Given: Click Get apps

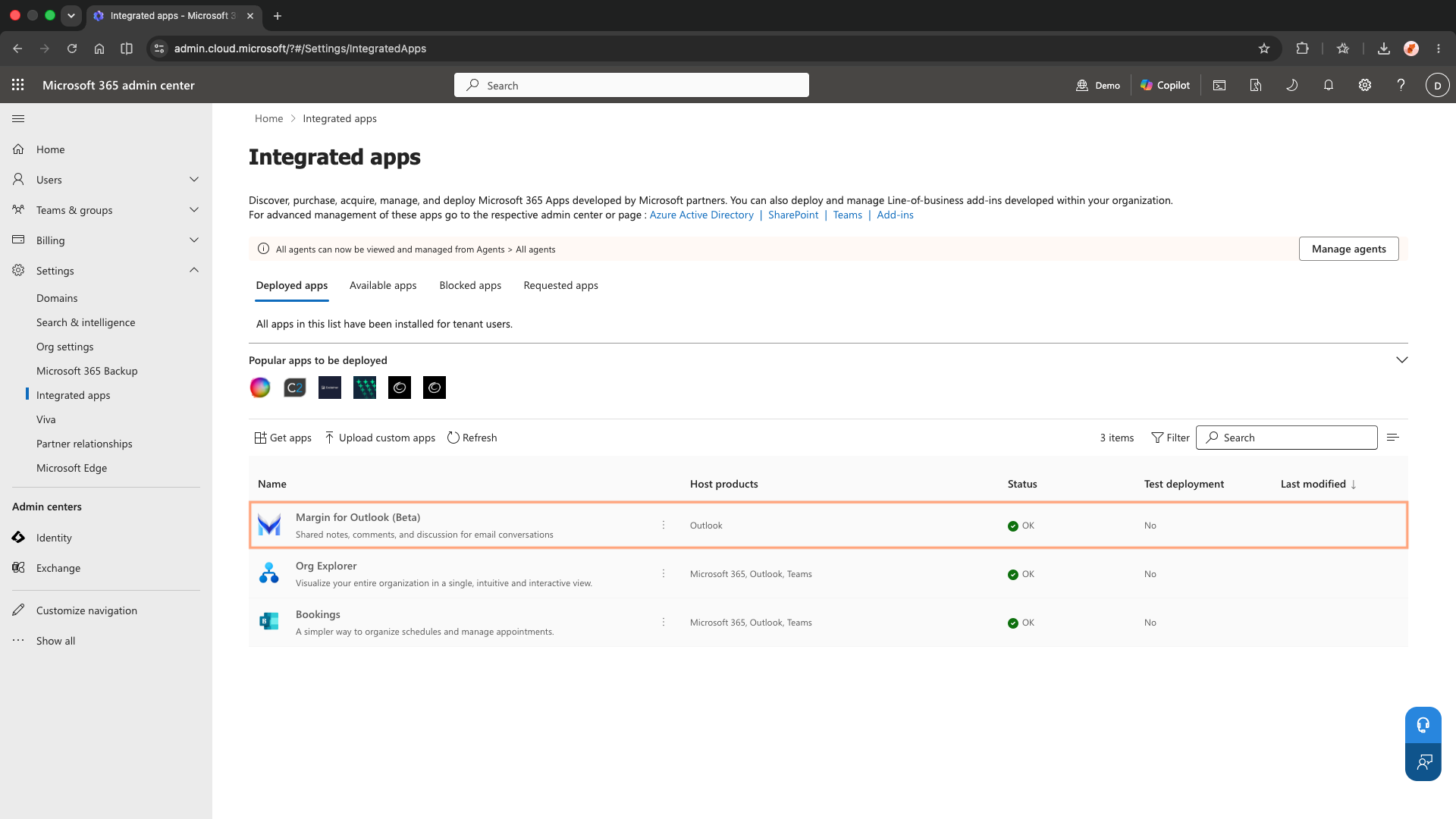Looking at the screenshot, I should [283, 438].
